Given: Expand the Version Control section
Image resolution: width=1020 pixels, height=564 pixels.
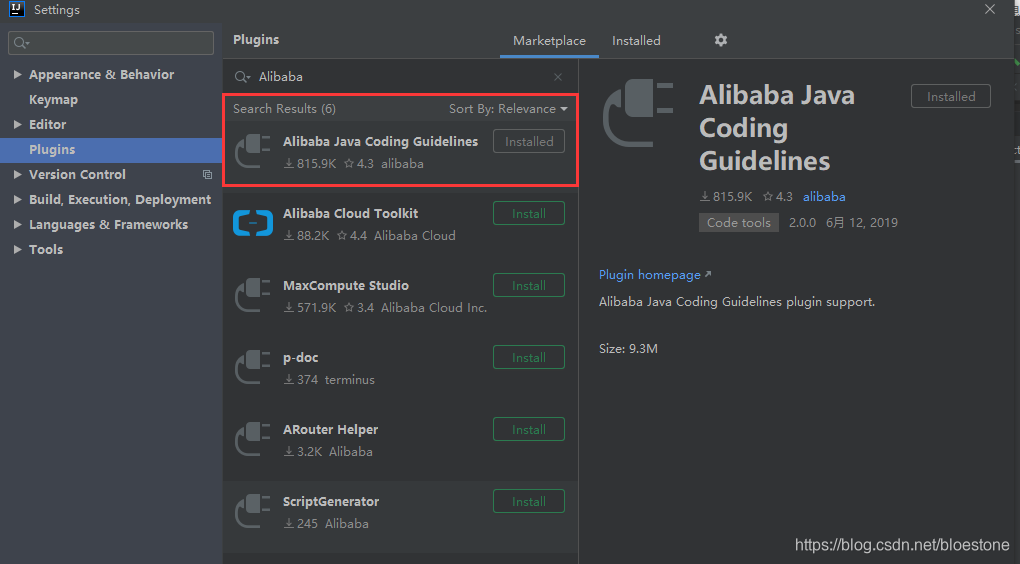Looking at the screenshot, I should tap(18, 174).
